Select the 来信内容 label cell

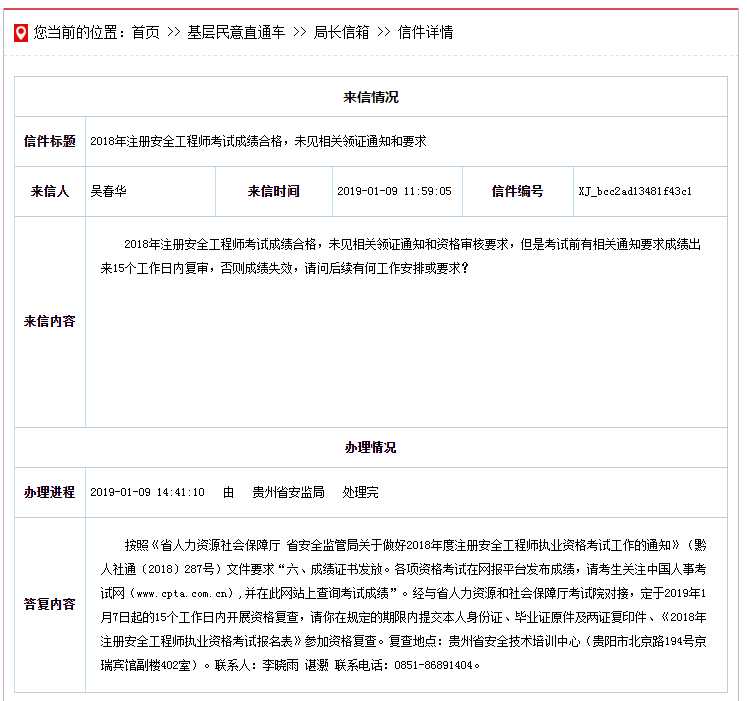(x=50, y=321)
